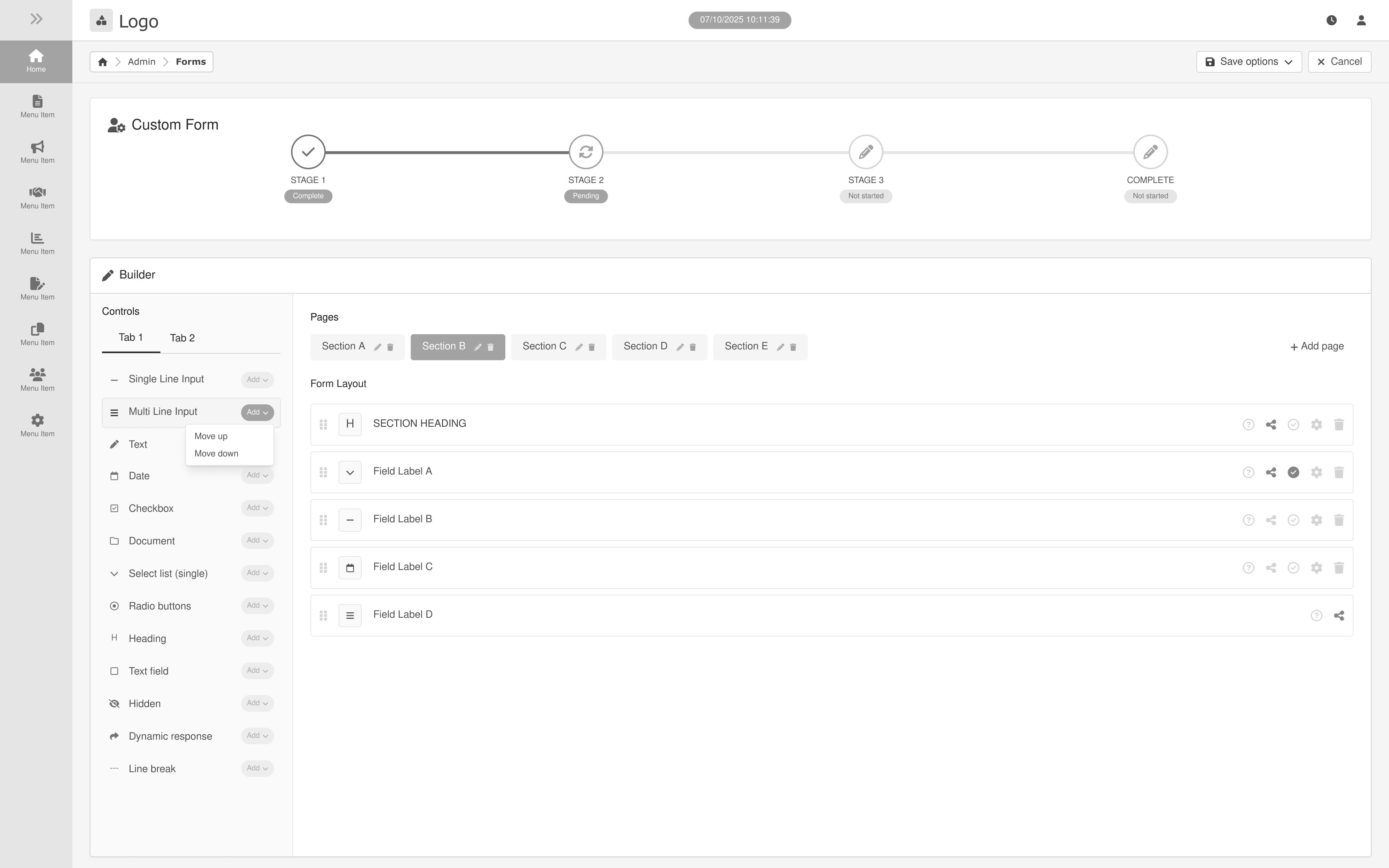Open help icon on SECTION HEADING row

(x=1248, y=425)
